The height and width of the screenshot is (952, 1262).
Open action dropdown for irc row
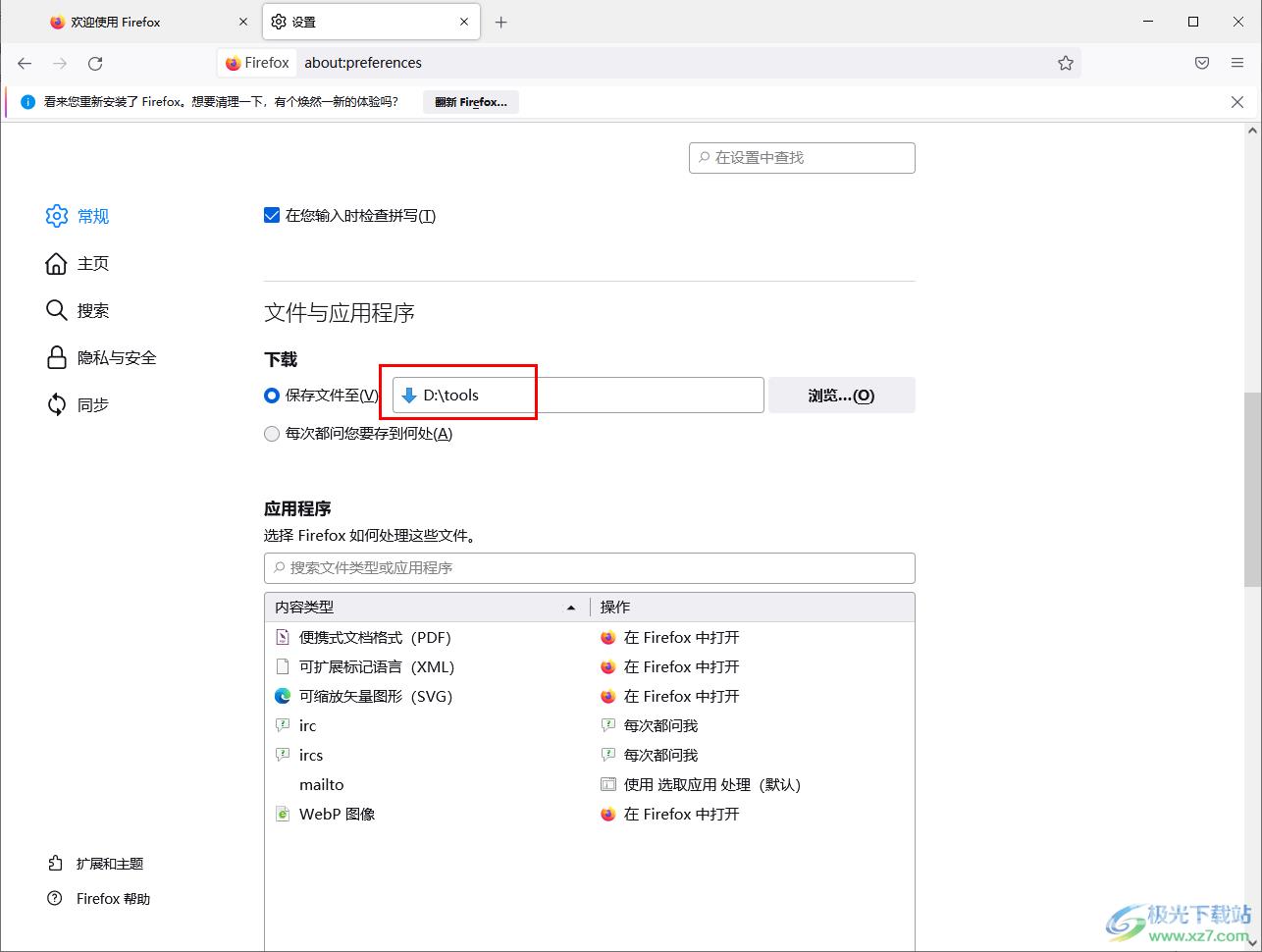tap(752, 726)
